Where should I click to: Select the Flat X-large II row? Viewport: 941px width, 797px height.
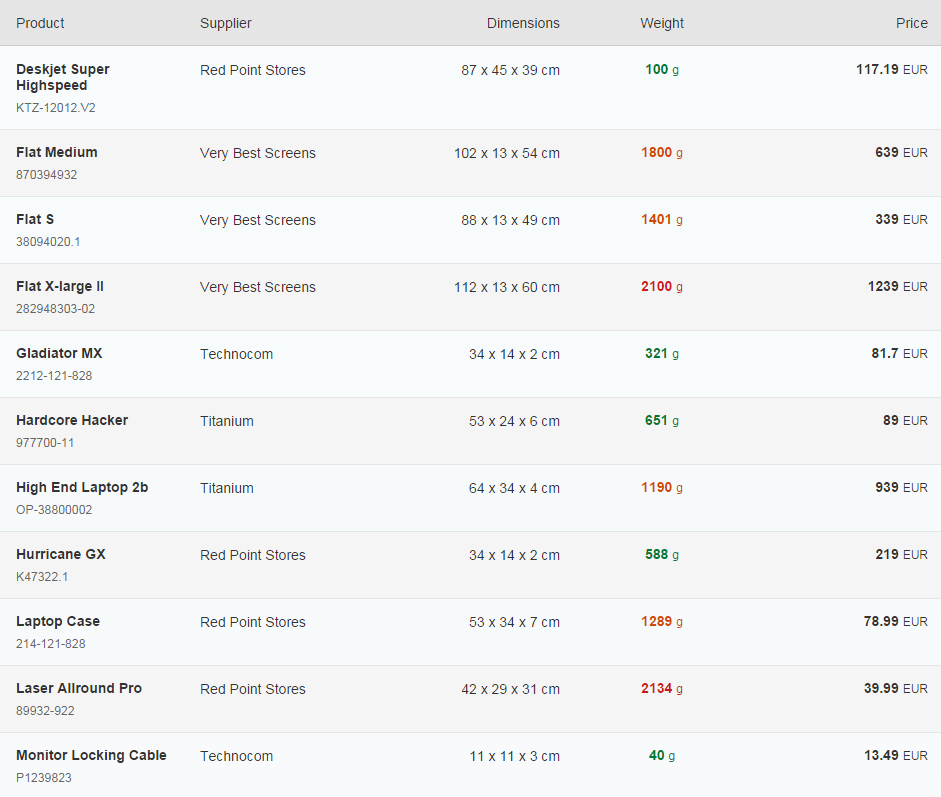470,297
